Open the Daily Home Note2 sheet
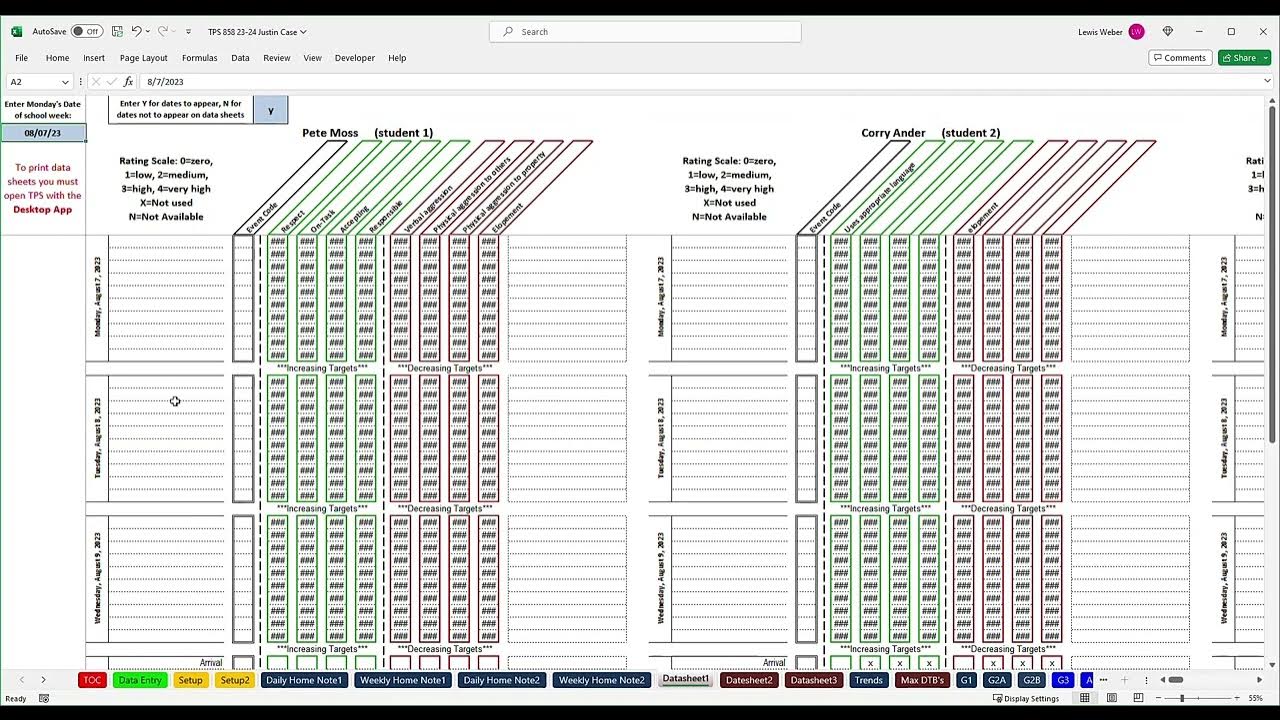 coord(502,680)
